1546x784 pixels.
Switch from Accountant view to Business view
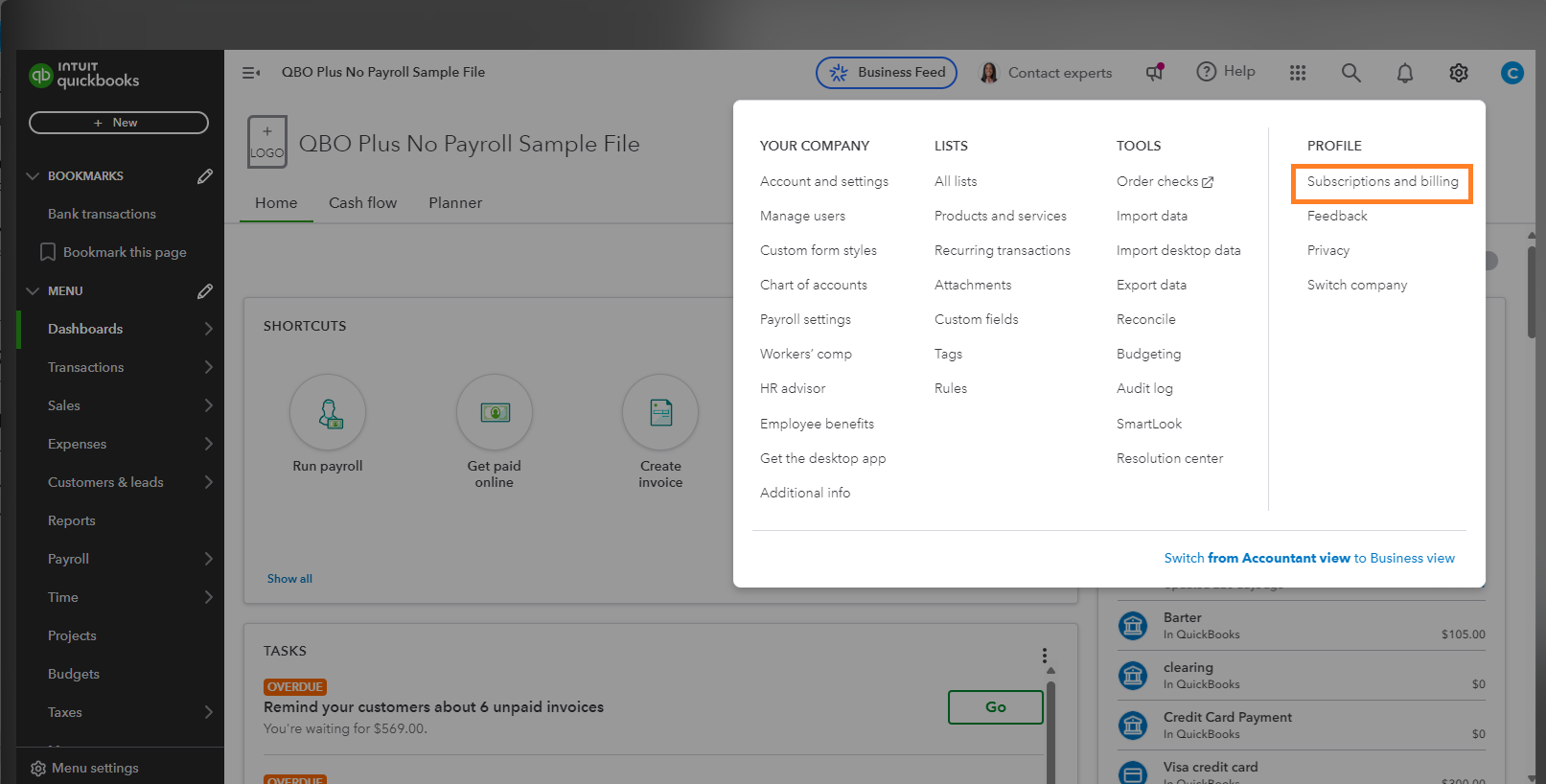(x=1309, y=558)
